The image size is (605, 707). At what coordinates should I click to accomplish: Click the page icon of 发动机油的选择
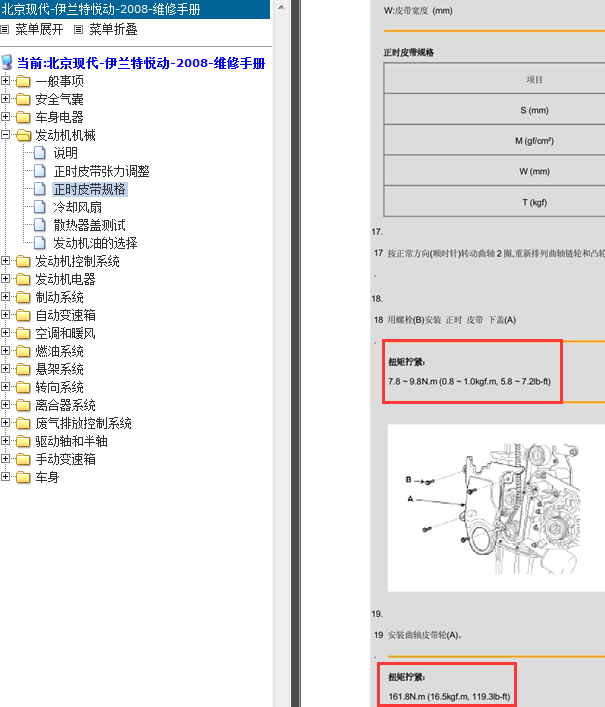tap(40, 243)
